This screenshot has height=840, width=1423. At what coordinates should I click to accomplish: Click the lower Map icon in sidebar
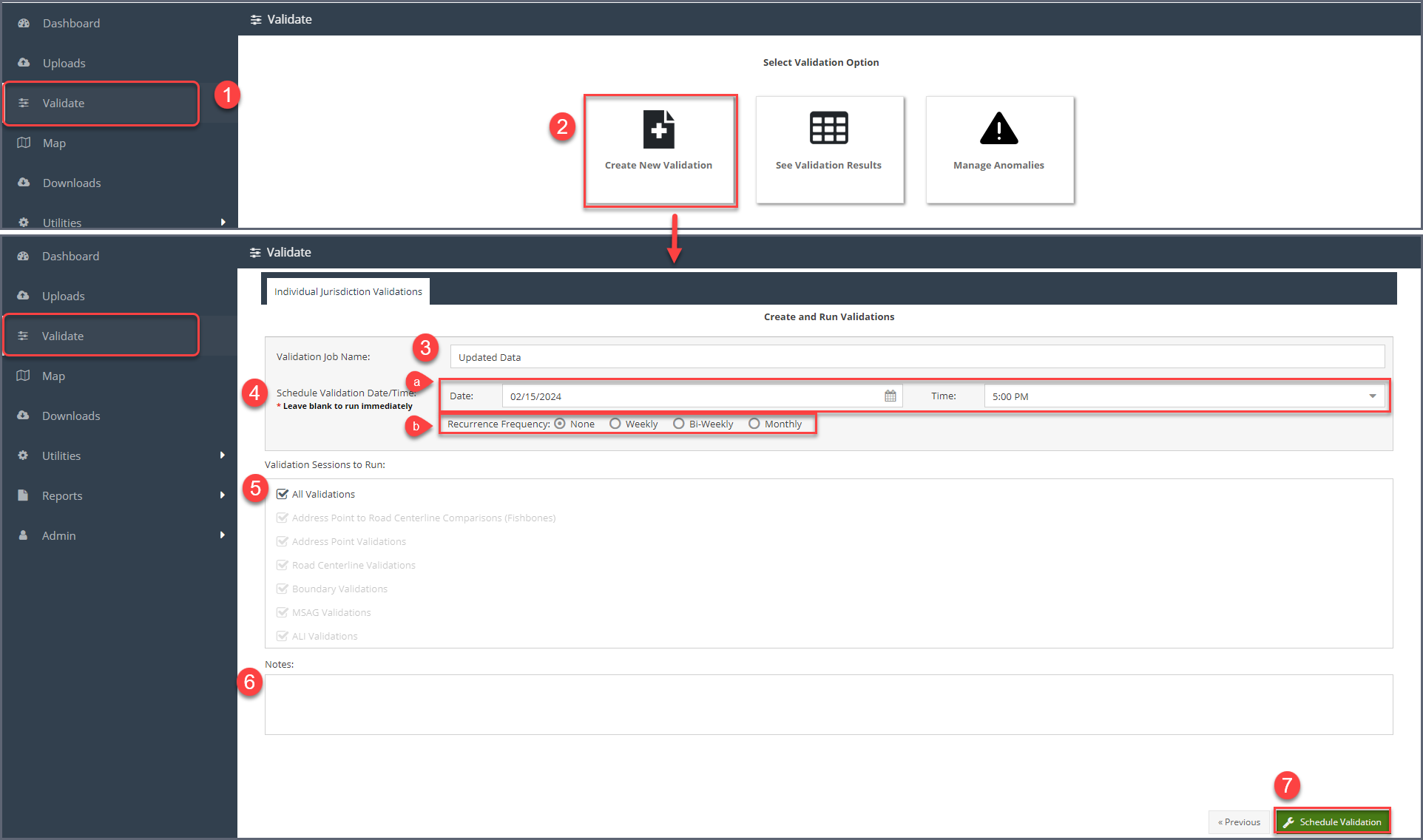pyautogui.click(x=23, y=376)
